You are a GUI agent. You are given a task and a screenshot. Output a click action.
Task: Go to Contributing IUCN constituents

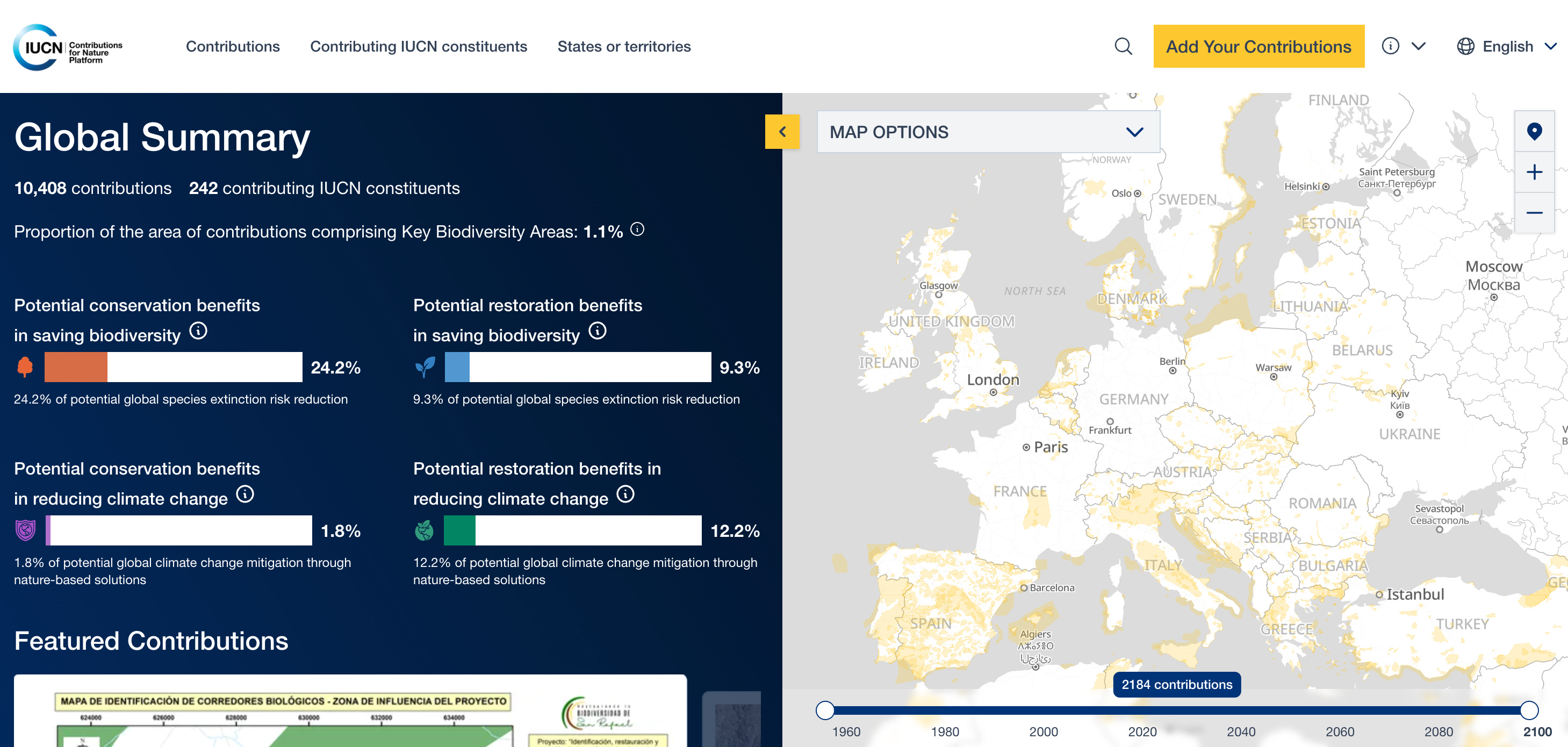(x=418, y=47)
